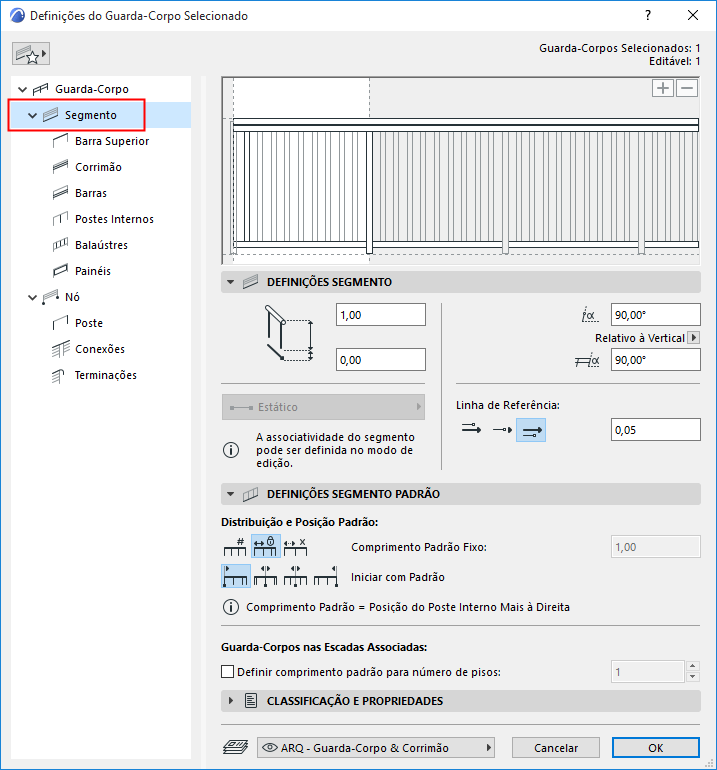Collapse DEFINIÇÕES SEGMENTO panel
The width and height of the screenshot is (717, 770).
230,282
